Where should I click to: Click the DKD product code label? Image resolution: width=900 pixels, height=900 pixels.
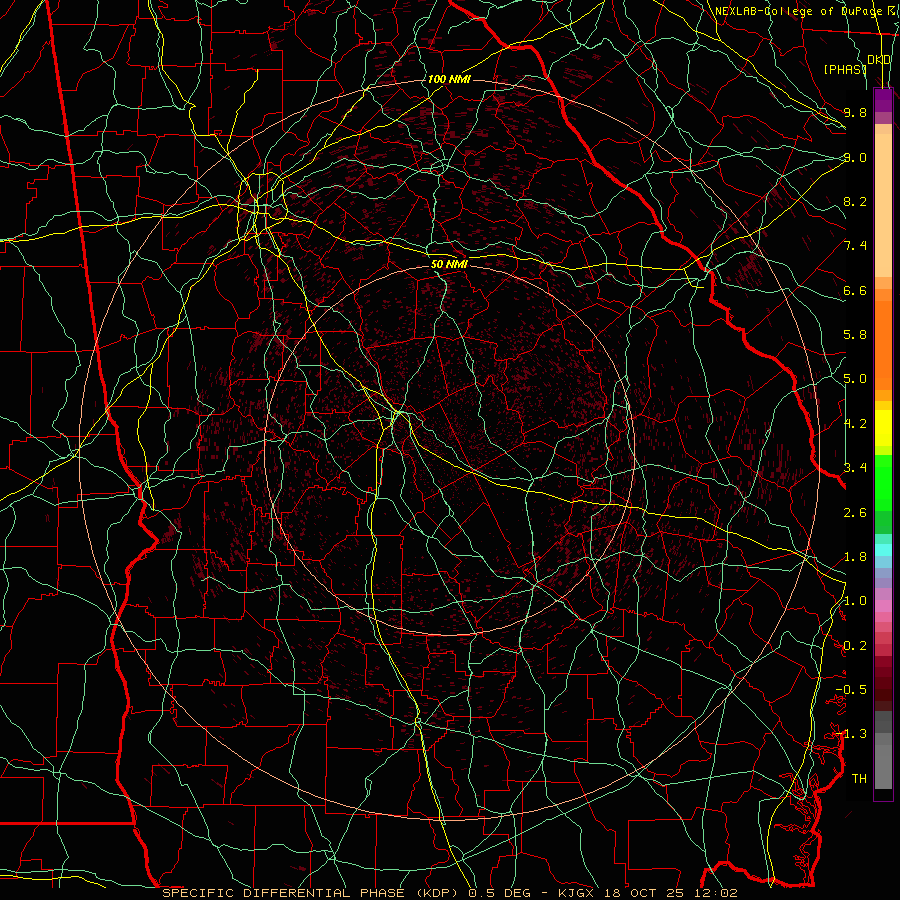879,60
